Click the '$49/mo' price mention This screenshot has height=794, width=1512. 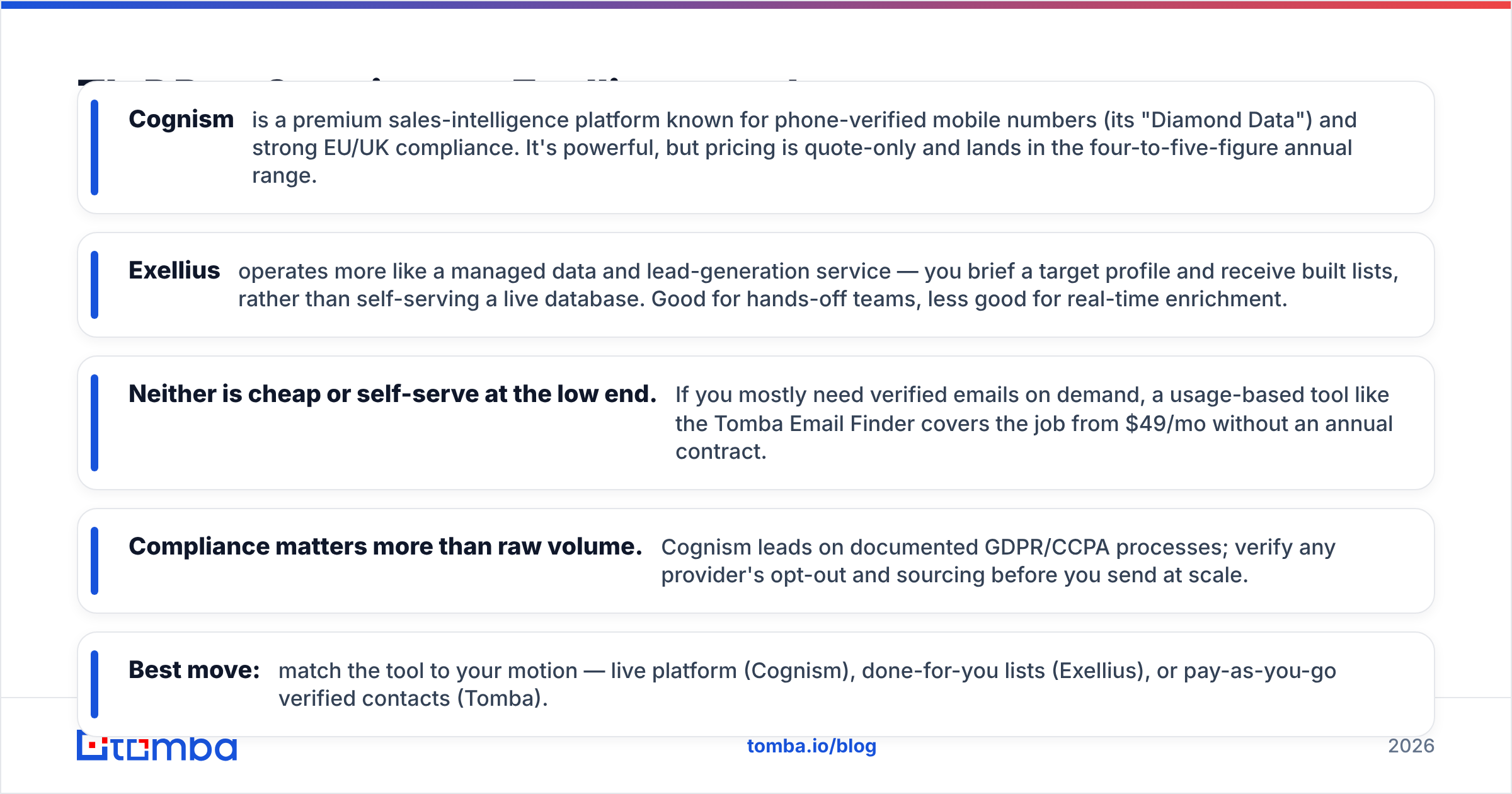point(1165,423)
